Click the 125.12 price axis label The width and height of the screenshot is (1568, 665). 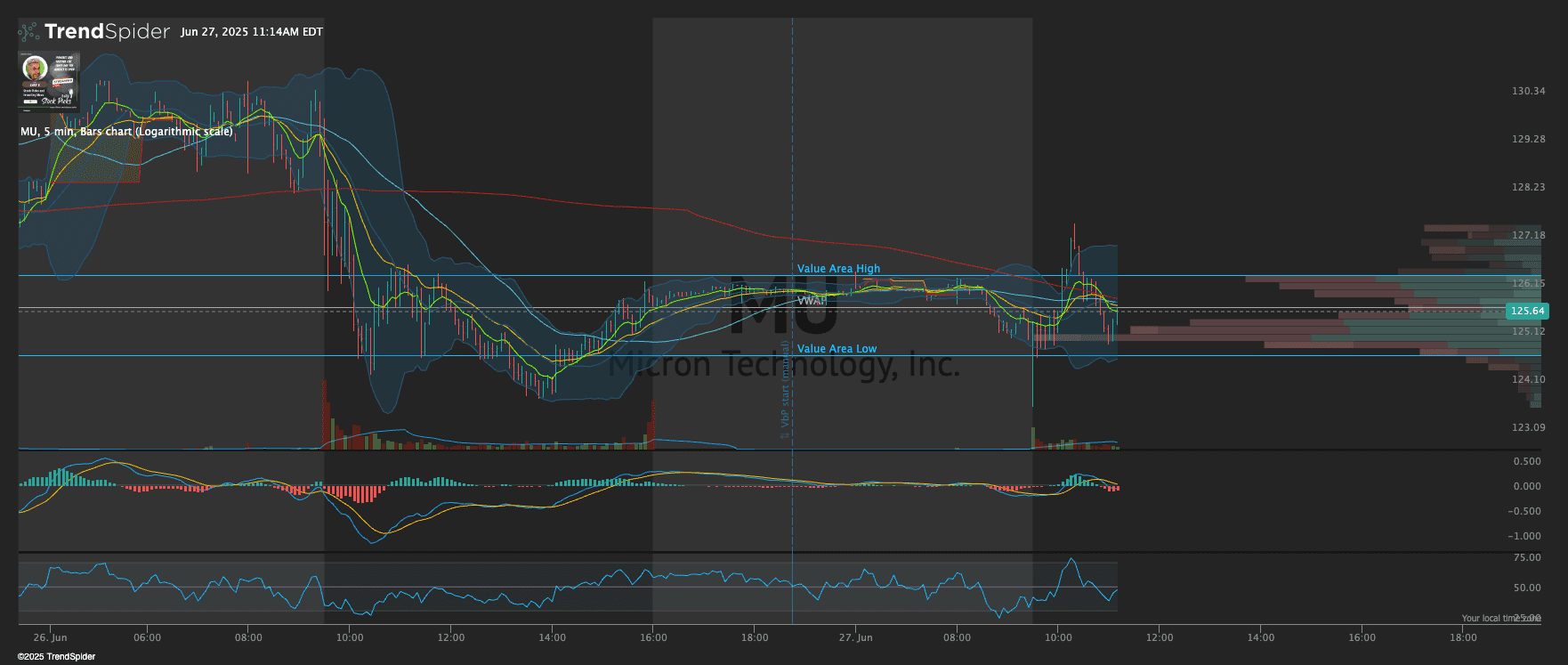[x=1528, y=331]
